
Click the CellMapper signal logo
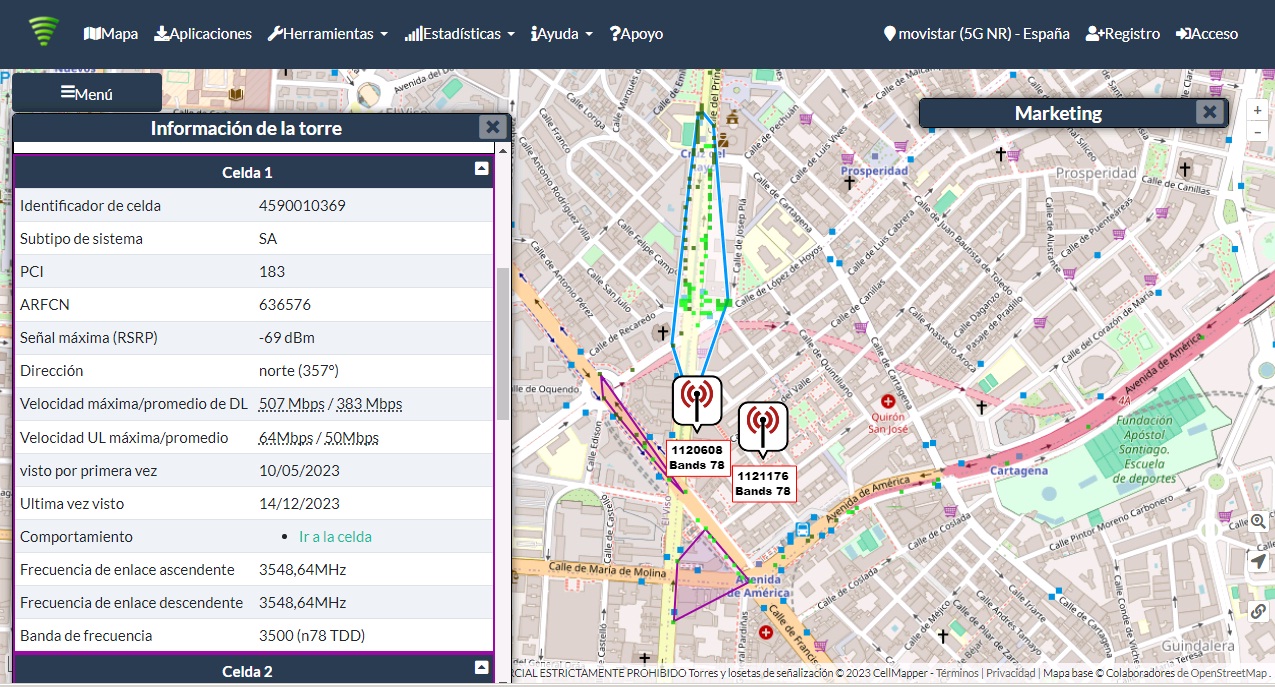pyautogui.click(x=44, y=33)
